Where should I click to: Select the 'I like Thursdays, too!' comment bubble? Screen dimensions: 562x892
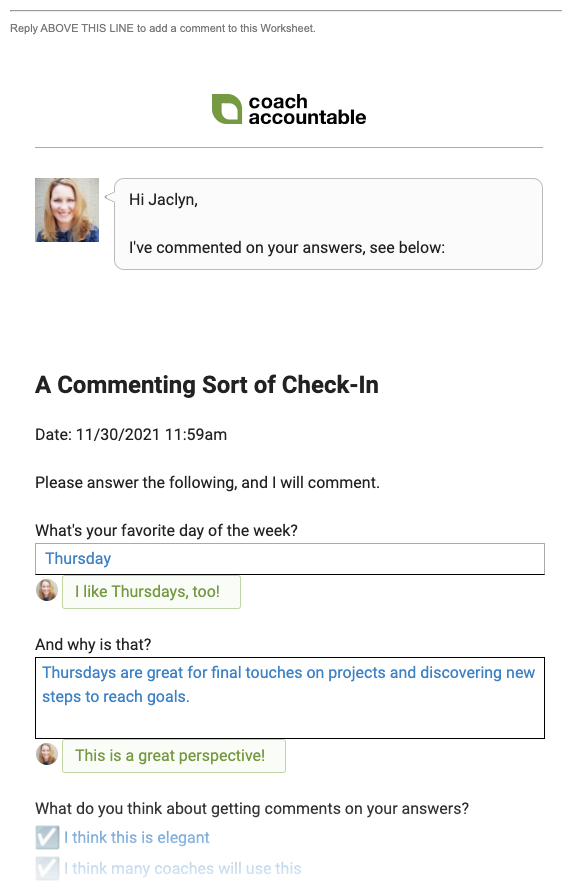point(151,592)
